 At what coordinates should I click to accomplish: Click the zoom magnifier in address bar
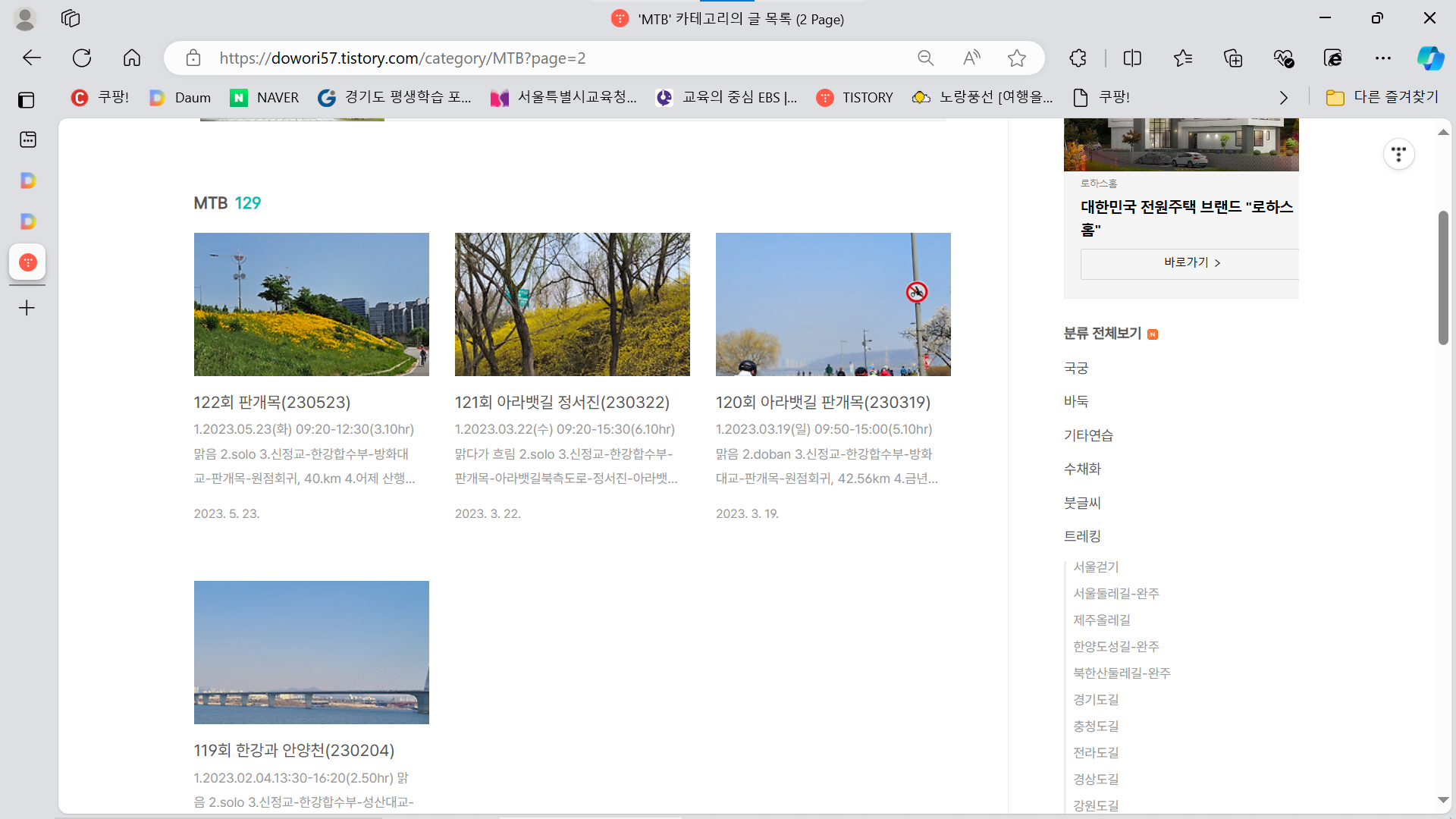click(925, 58)
